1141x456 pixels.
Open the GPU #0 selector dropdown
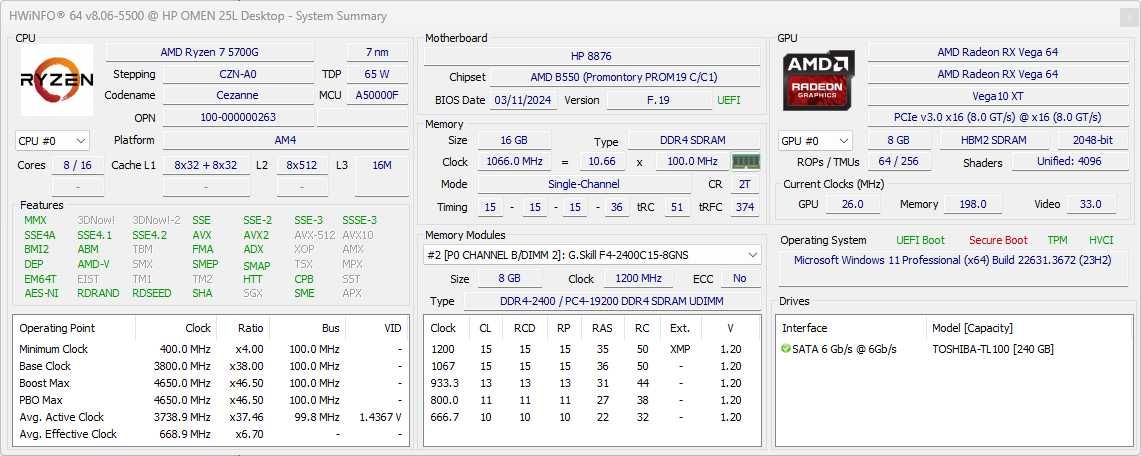tap(815, 140)
